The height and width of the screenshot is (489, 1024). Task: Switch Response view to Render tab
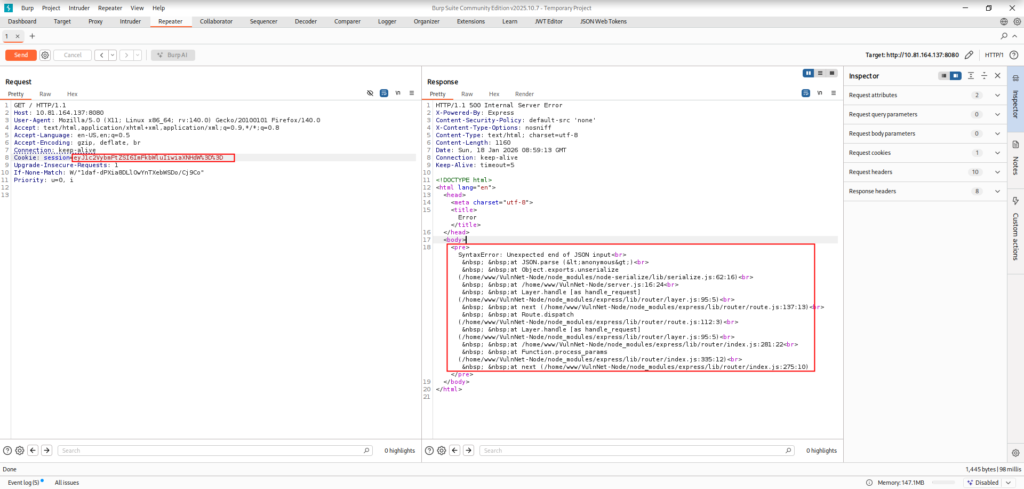coord(524,93)
